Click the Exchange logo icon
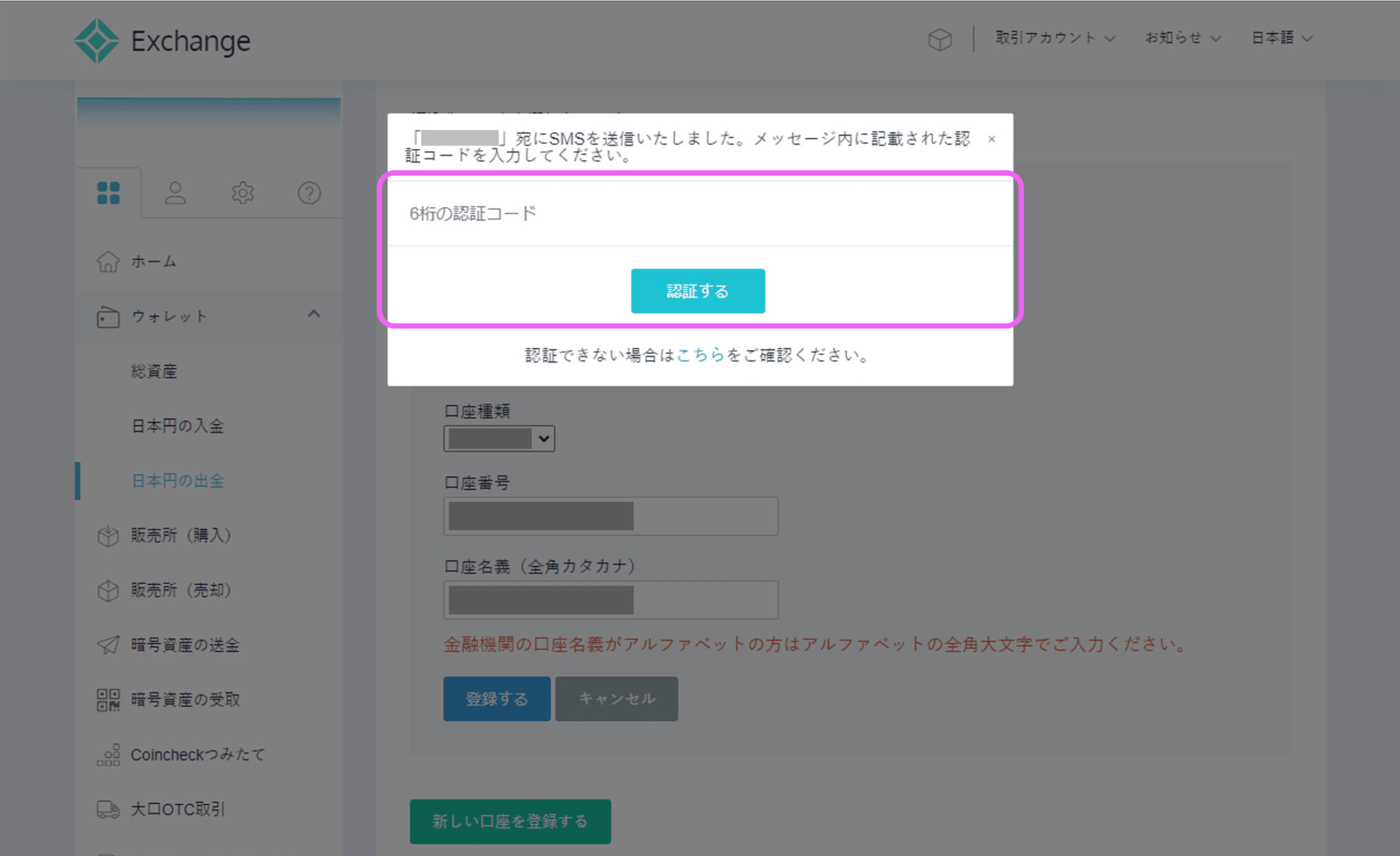 98,40
